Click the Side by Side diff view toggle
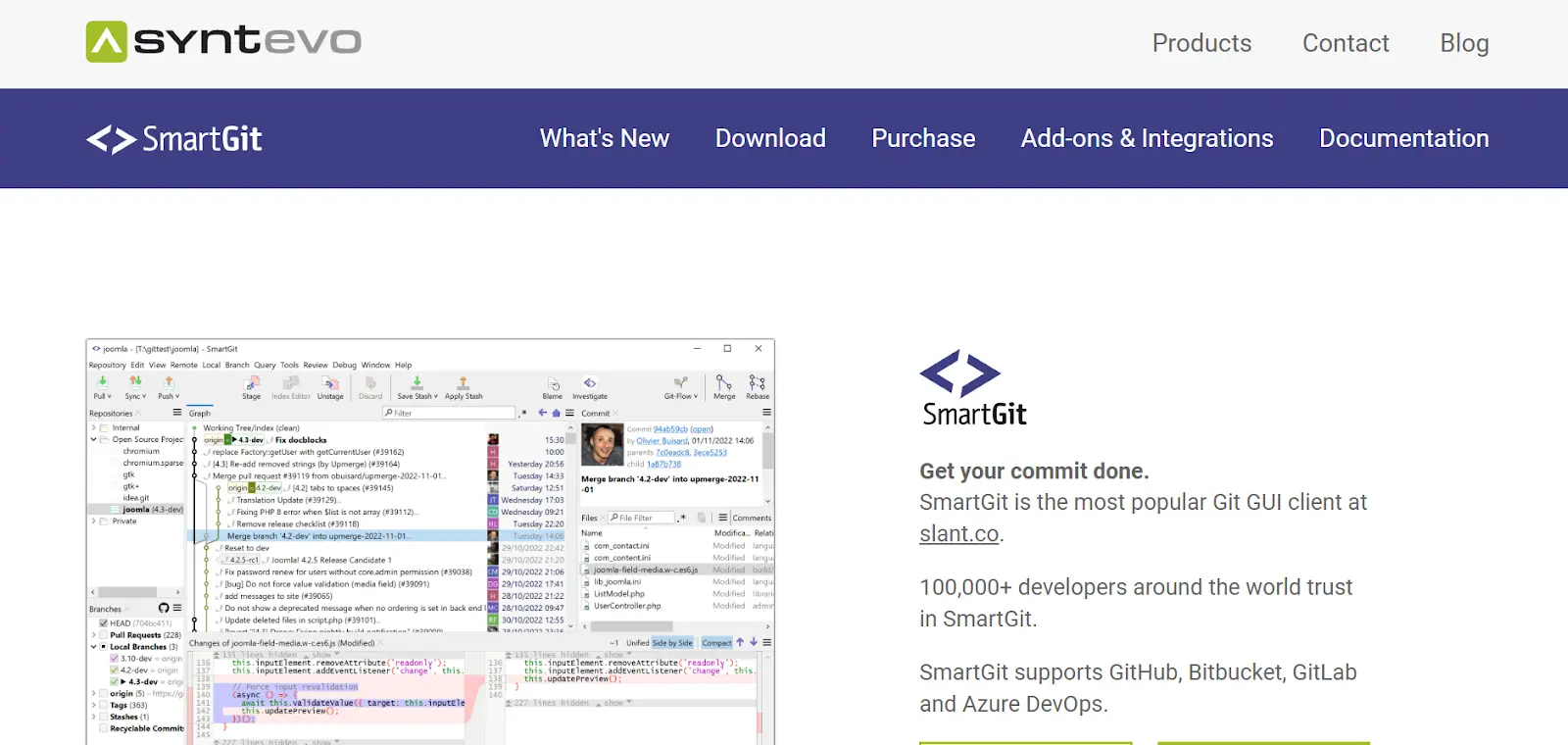 point(672,643)
